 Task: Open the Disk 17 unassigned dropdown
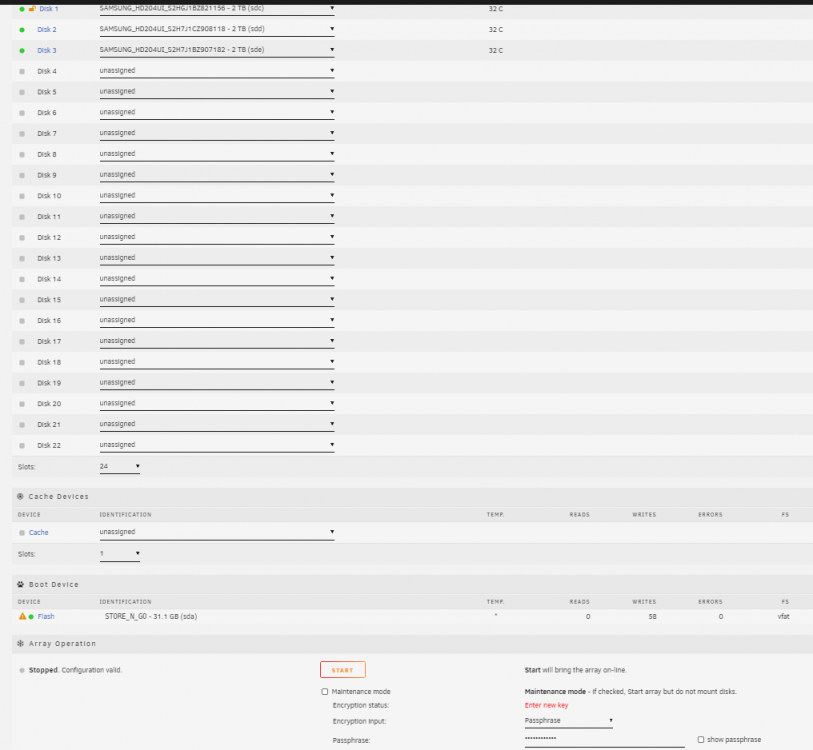click(x=217, y=341)
